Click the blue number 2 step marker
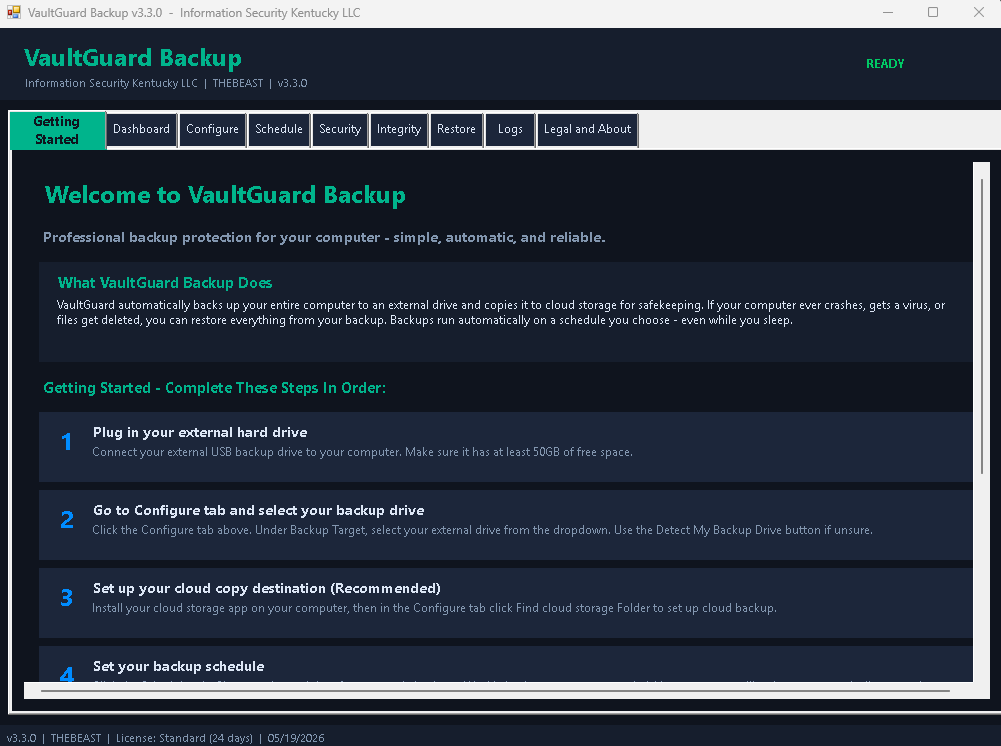1001x746 pixels. [67, 519]
